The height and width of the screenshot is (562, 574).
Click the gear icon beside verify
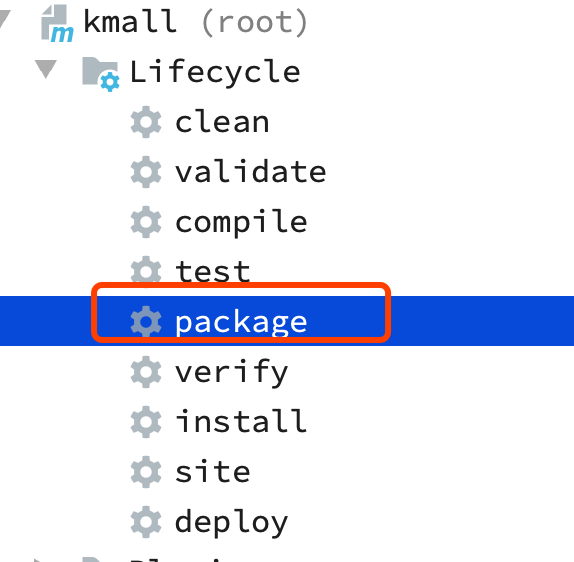(146, 372)
